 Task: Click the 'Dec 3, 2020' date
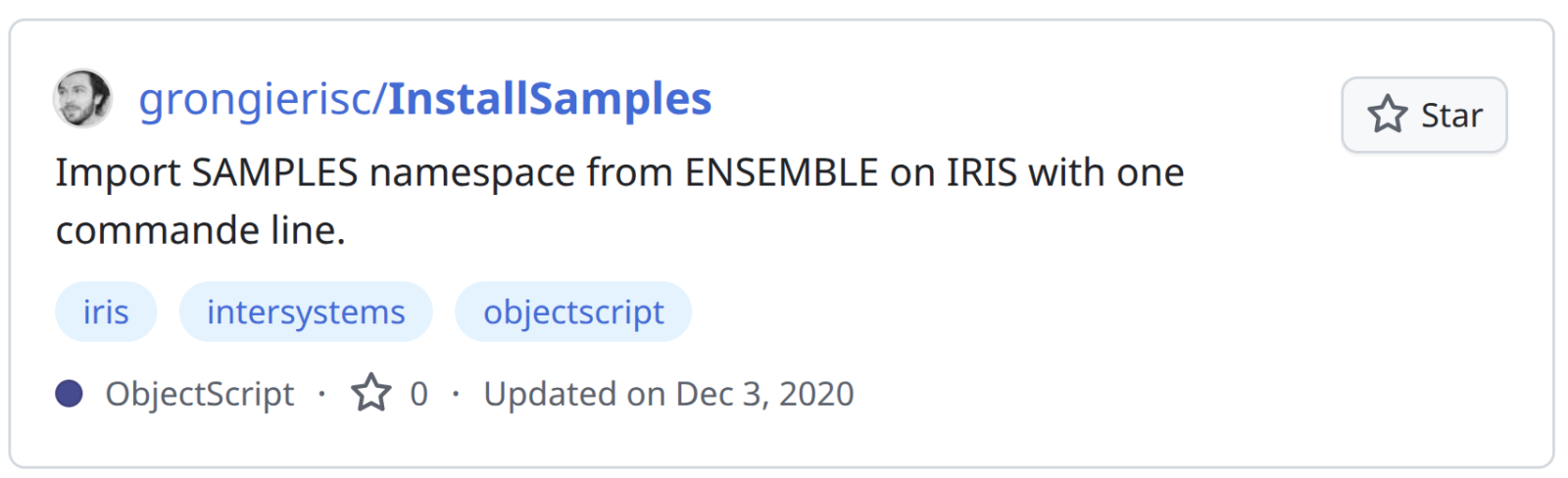click(x=764, y=394)
